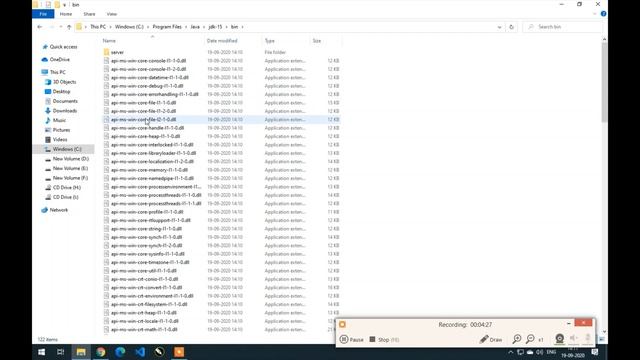Screen dimensions: 640x360
Task: Select file api-ms-win-crt-conio-l1-1-0.dll
Action: tap(144, 279)
